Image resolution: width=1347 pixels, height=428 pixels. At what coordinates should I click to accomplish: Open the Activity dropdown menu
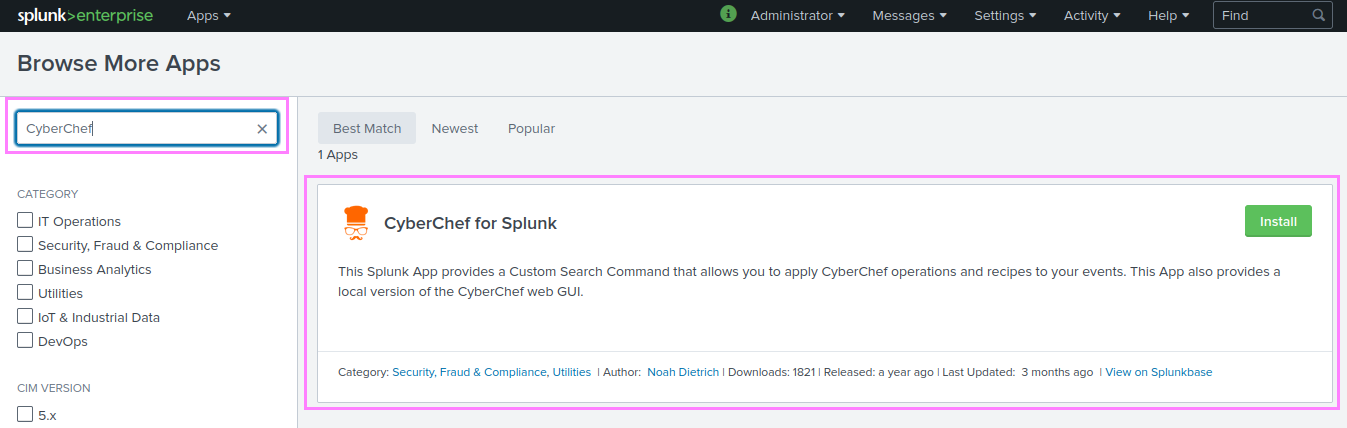[1092, 16]
